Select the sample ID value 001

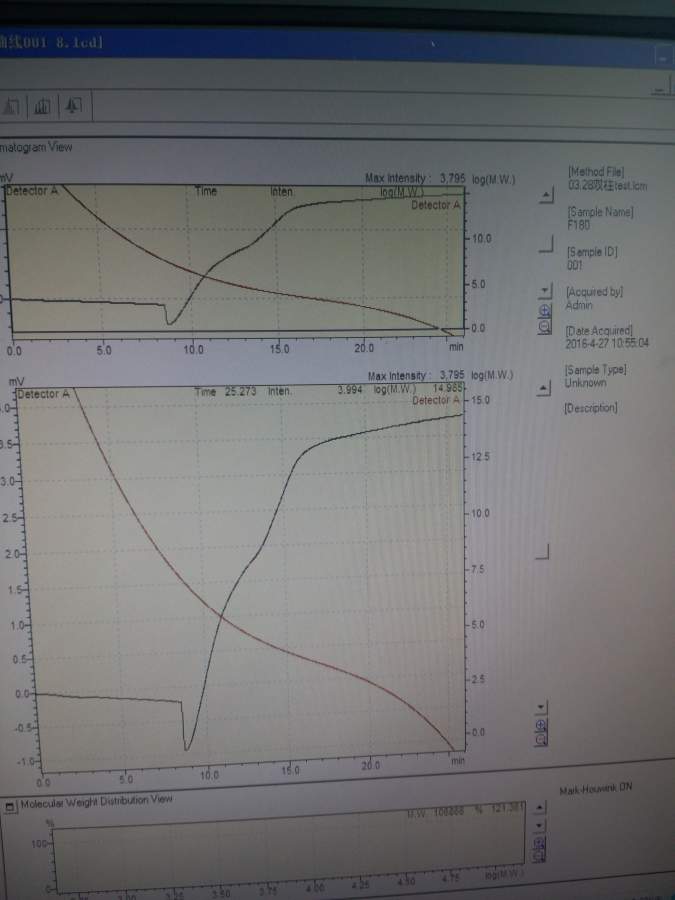(575, 265)
